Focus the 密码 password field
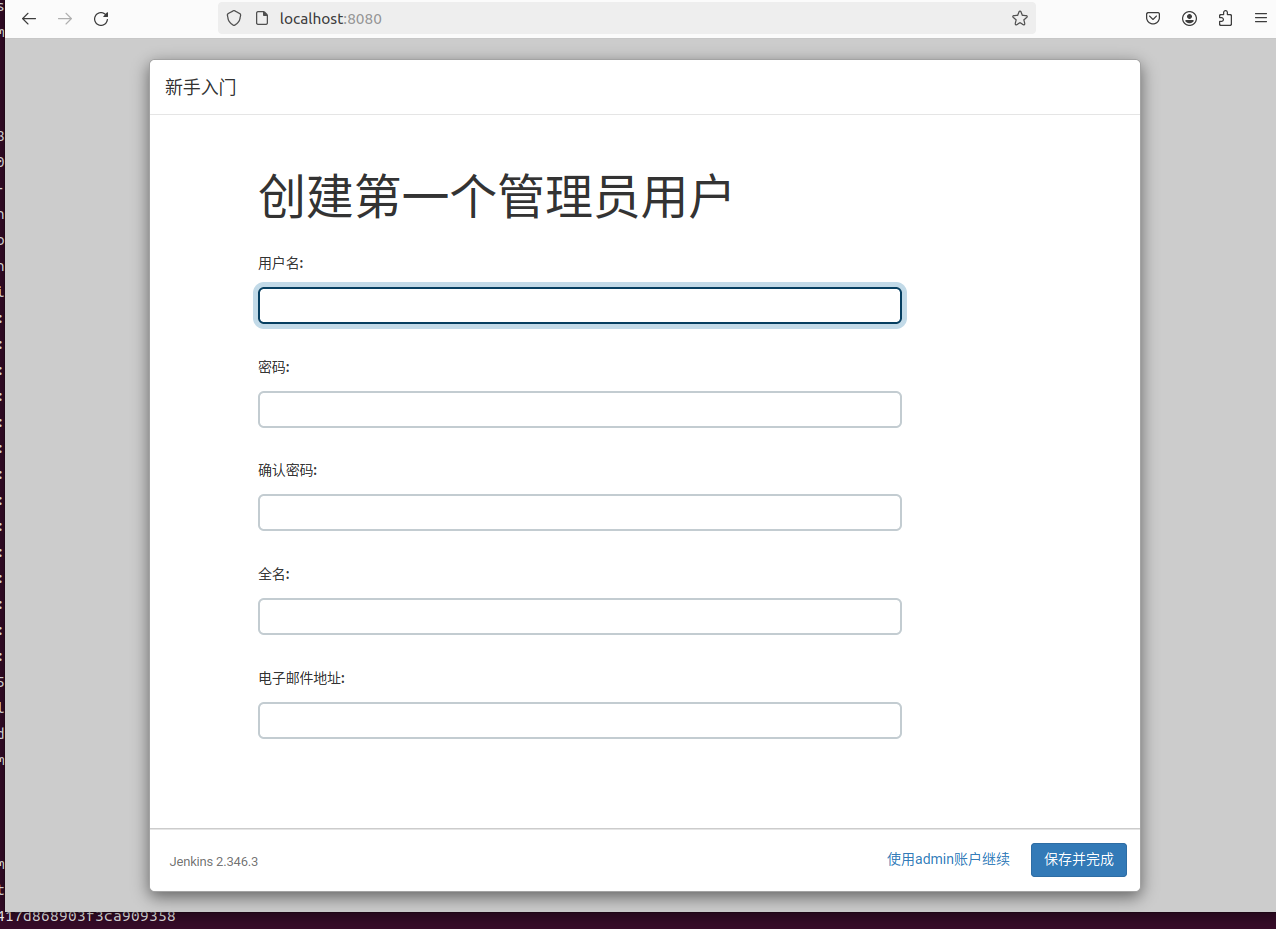Image resolution: width=1276 pixels, height=929 pixels. point(580,409)
